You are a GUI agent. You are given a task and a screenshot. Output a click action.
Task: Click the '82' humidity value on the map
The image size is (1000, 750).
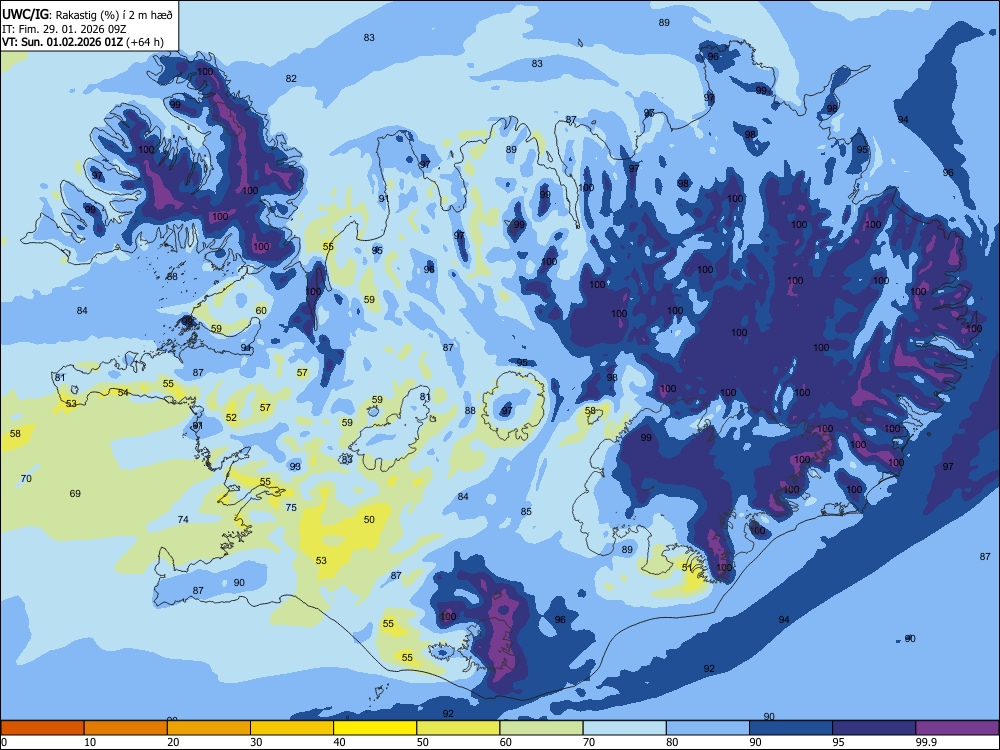(291, 78)
